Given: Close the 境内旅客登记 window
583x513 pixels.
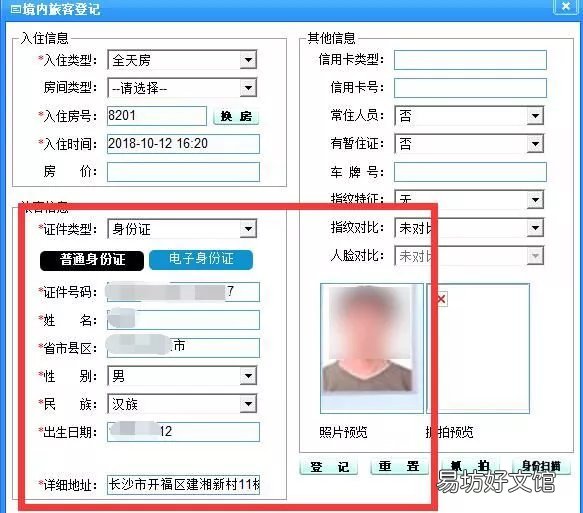Looking at the screenshot, I should pos(566,6).
